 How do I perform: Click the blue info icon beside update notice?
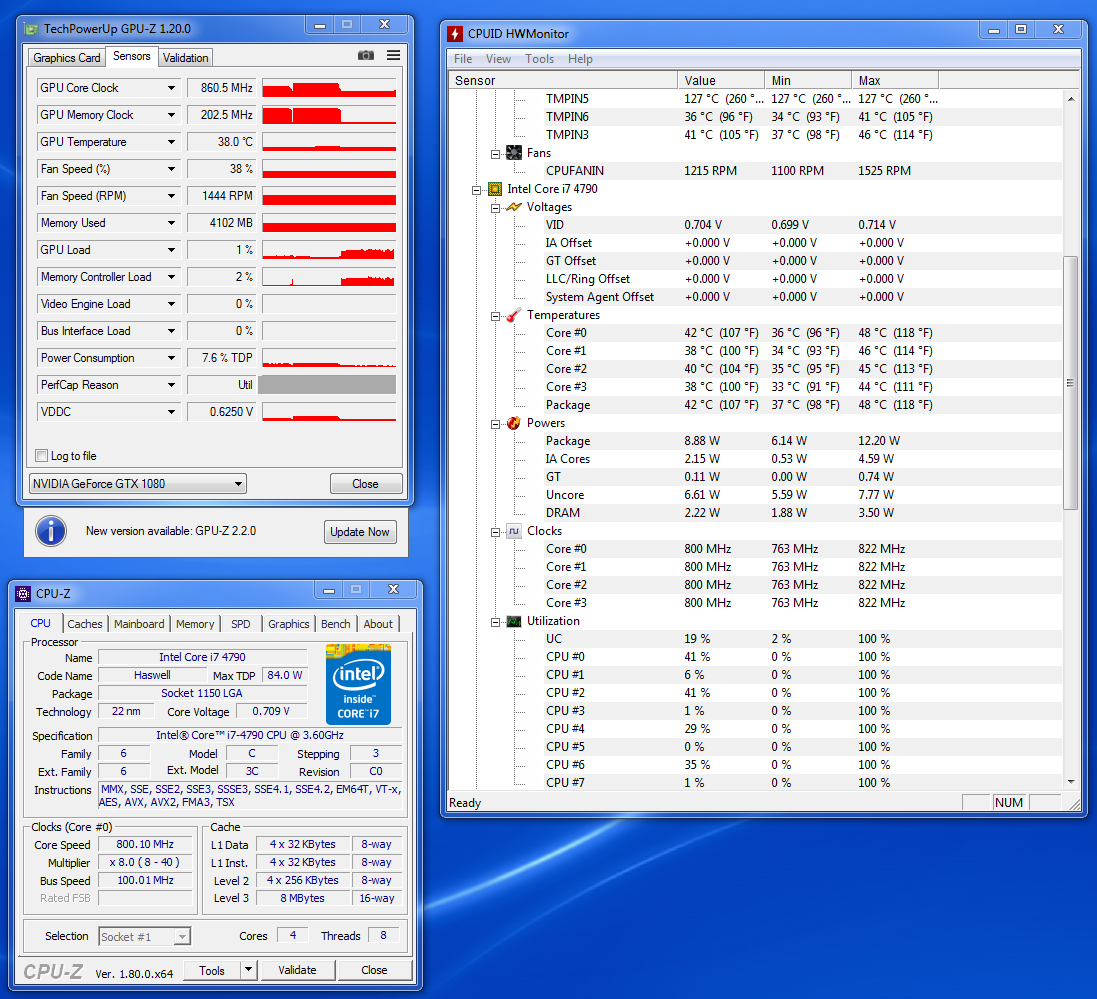coord(51,531)
